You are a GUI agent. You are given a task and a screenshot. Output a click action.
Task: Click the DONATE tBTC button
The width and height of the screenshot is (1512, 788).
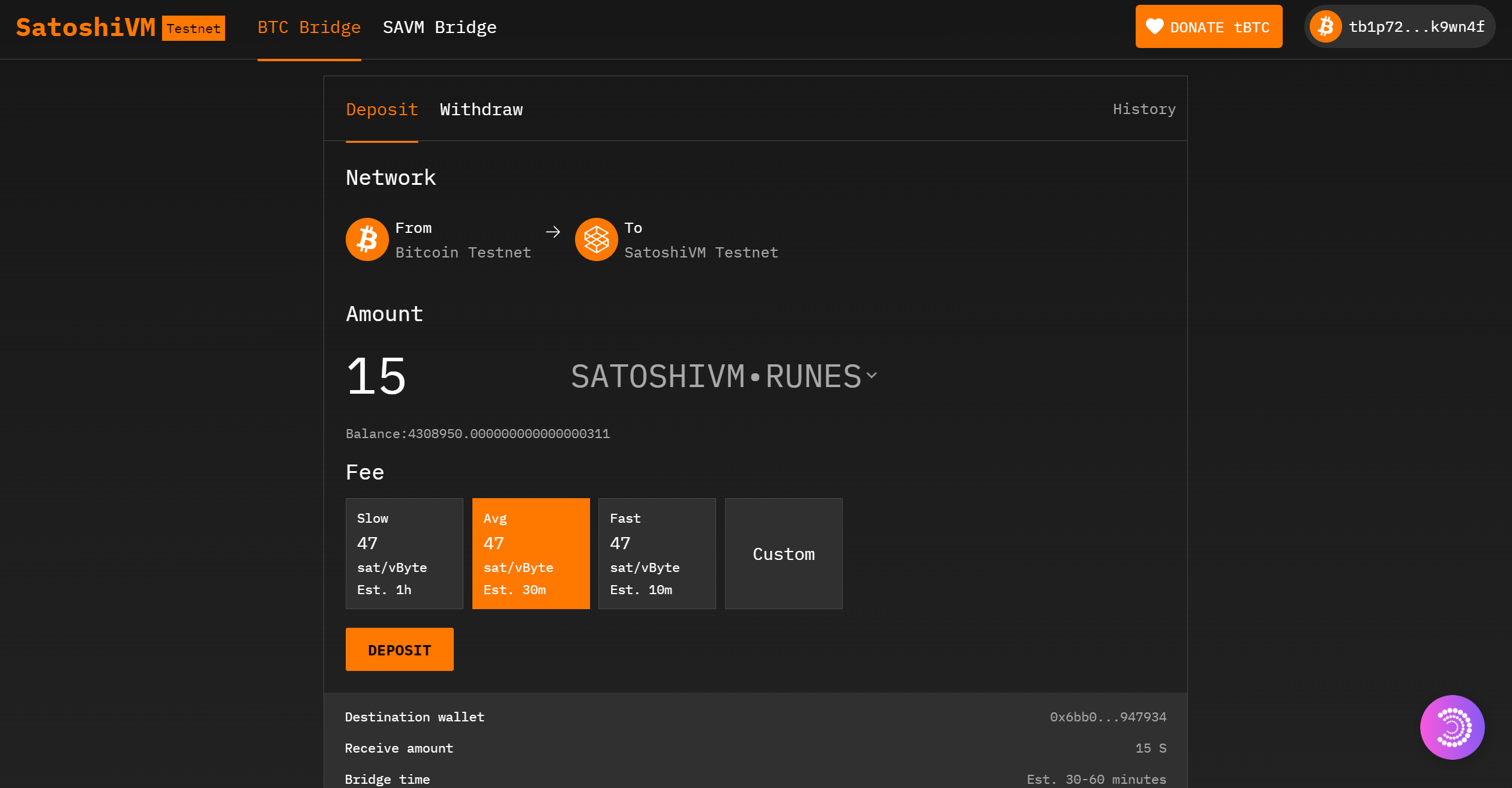pyautogui.click(x=1209, y=26)
